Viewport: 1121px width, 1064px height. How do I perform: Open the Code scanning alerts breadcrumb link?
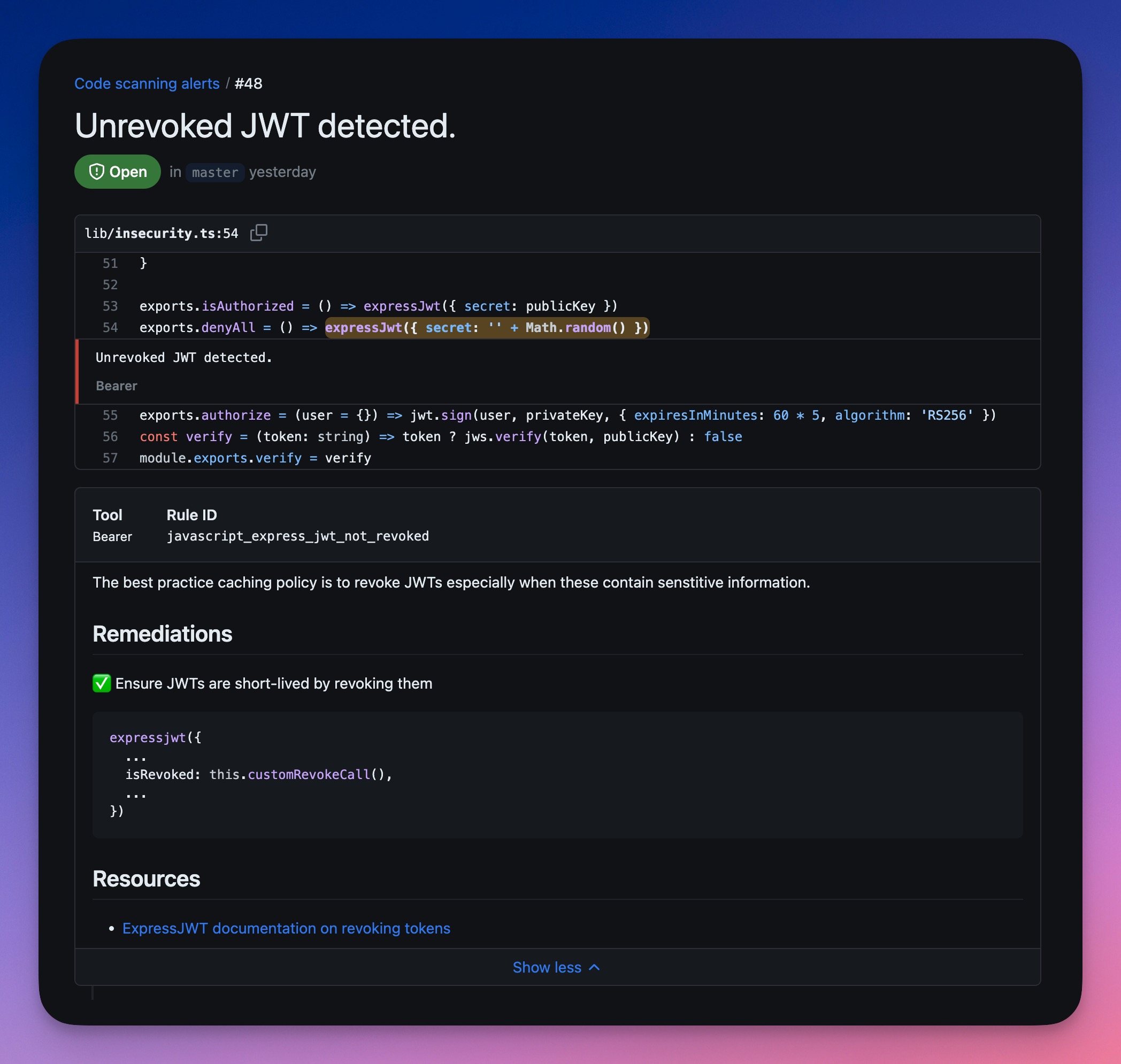click(x=147, y=83)
